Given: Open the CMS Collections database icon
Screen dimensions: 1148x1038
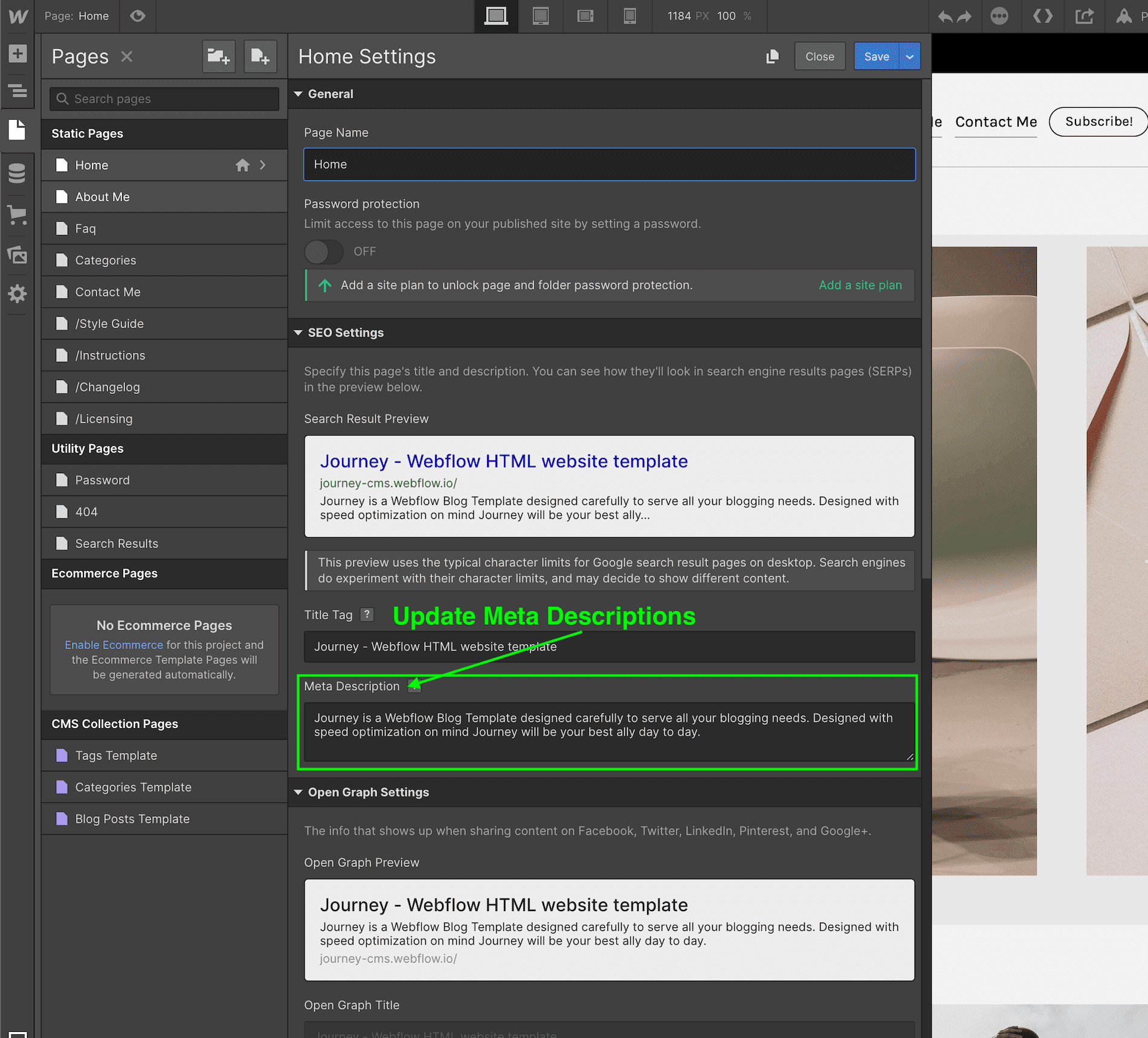Looking at the screenshot, I should pos(18,173).
